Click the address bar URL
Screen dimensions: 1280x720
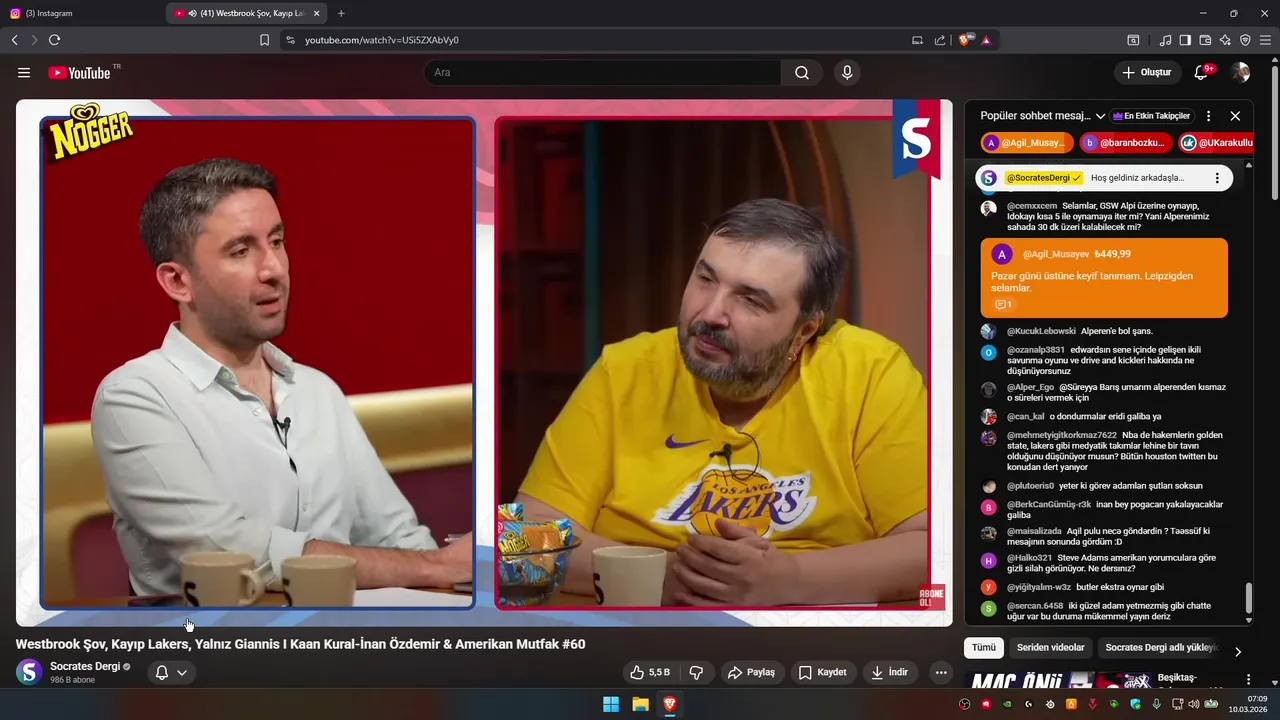coord(382,40)
